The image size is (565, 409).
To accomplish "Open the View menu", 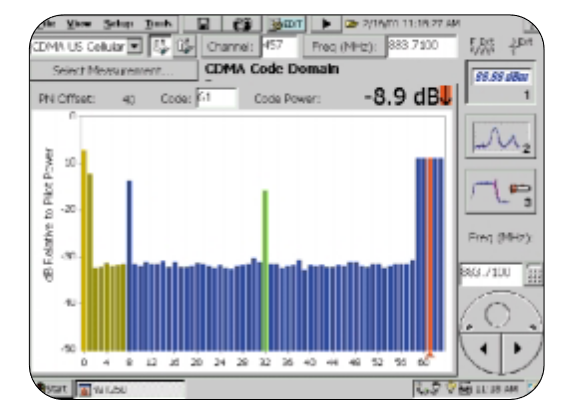I will tap(79, 24).
